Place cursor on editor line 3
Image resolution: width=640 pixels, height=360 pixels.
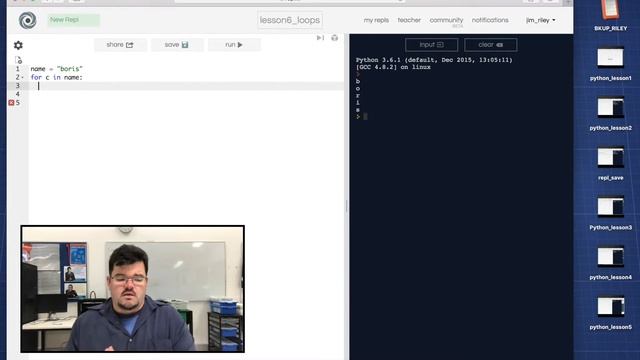pyautogui.click(x=186, y=86)
